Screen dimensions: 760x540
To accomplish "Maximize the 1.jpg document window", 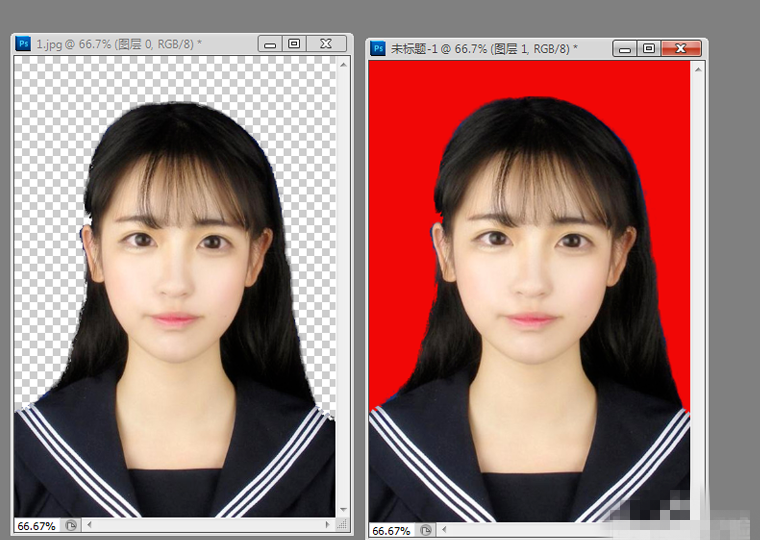I will click(294, 44).
